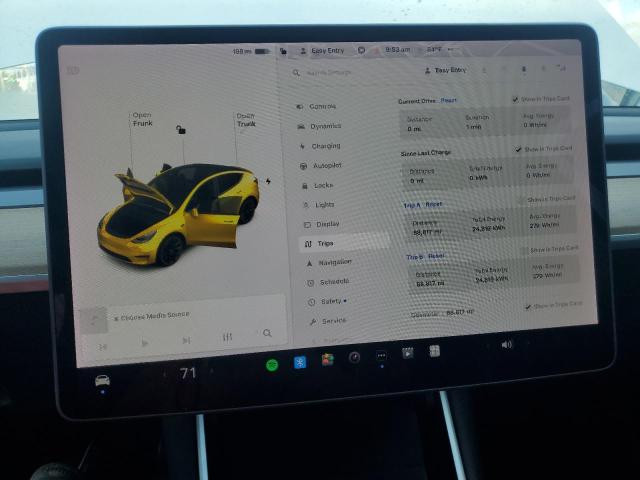This screenshot has width=640, height=480.
Task: Reset the Current Drive trip
Action: pos(449,100)
